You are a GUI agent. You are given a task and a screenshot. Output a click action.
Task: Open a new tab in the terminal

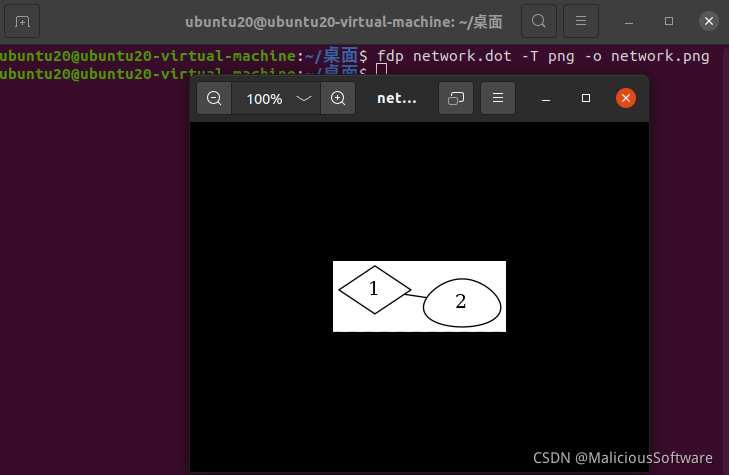coord(22,21)
